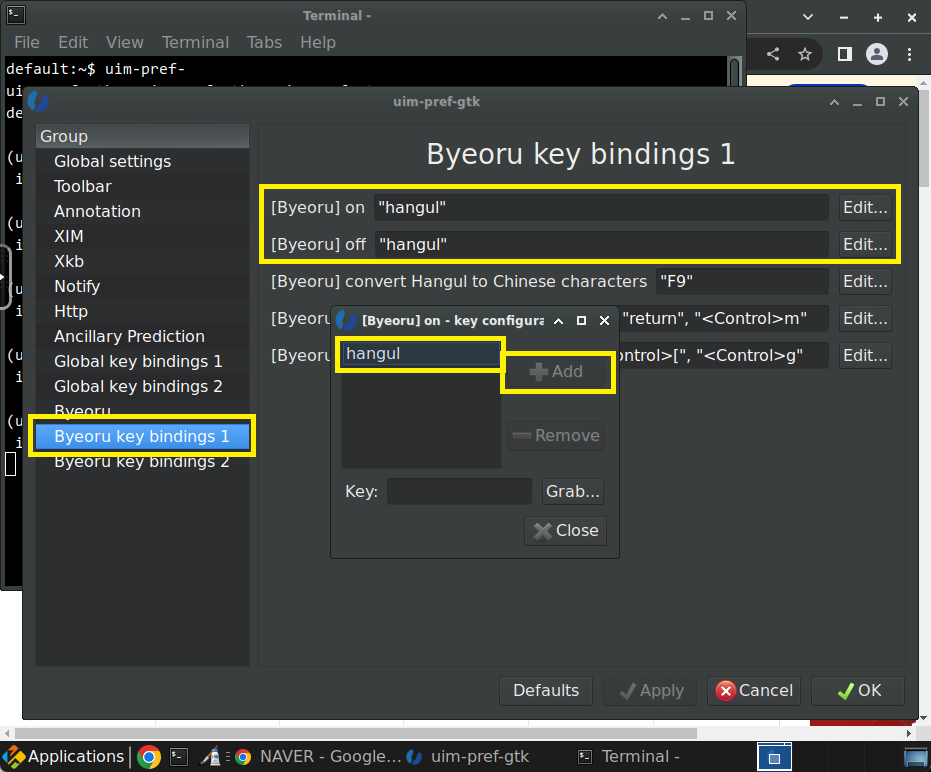Click the Chrome share icon

(x=772, y=55)
